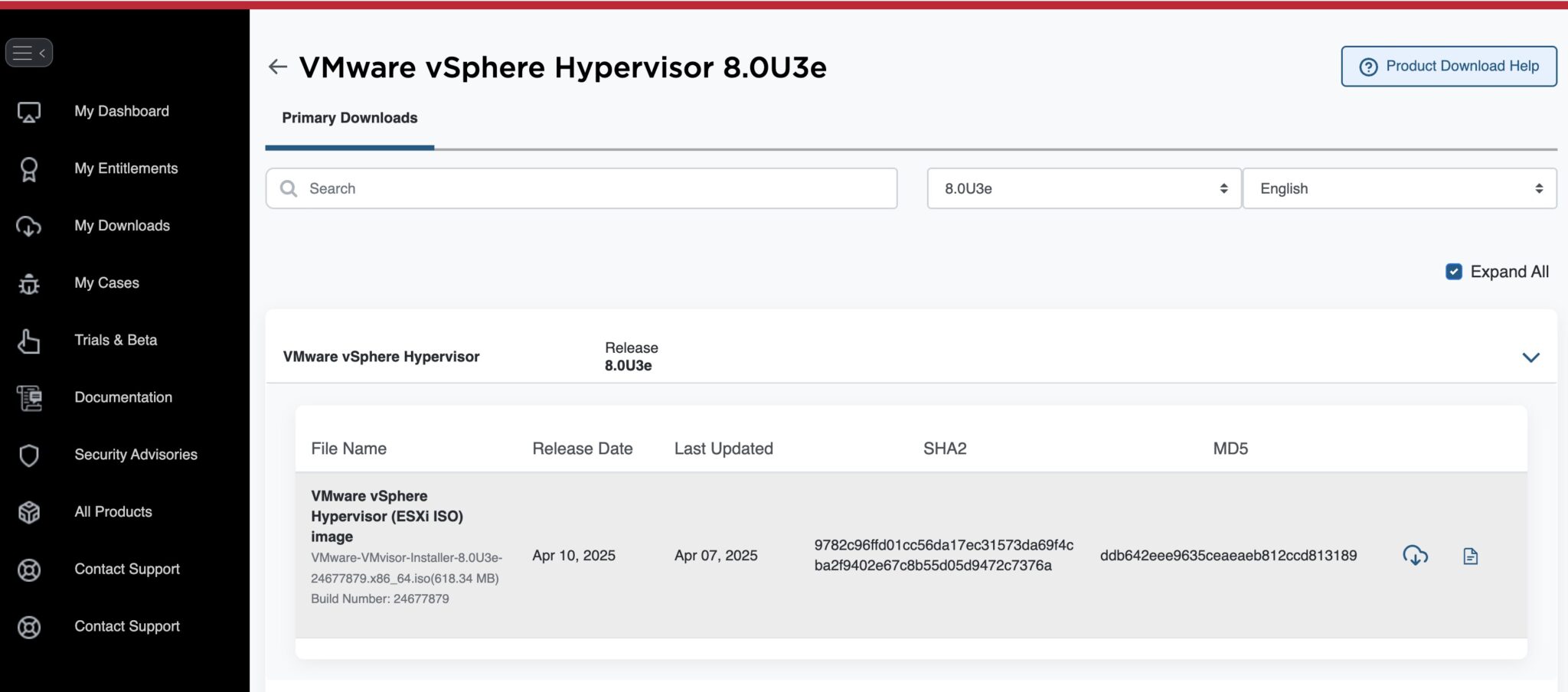This screenshot has width=1568, height=692.
Task: Open Contact Support from the sidebar
Action: click(126, 569)
